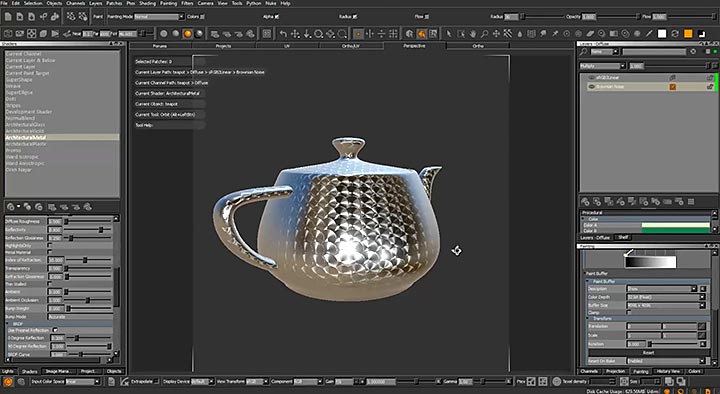Click the Color B green swatch
Image resolution: width=720 pixels, height=394 pixels.
click(x=675, y=230)
